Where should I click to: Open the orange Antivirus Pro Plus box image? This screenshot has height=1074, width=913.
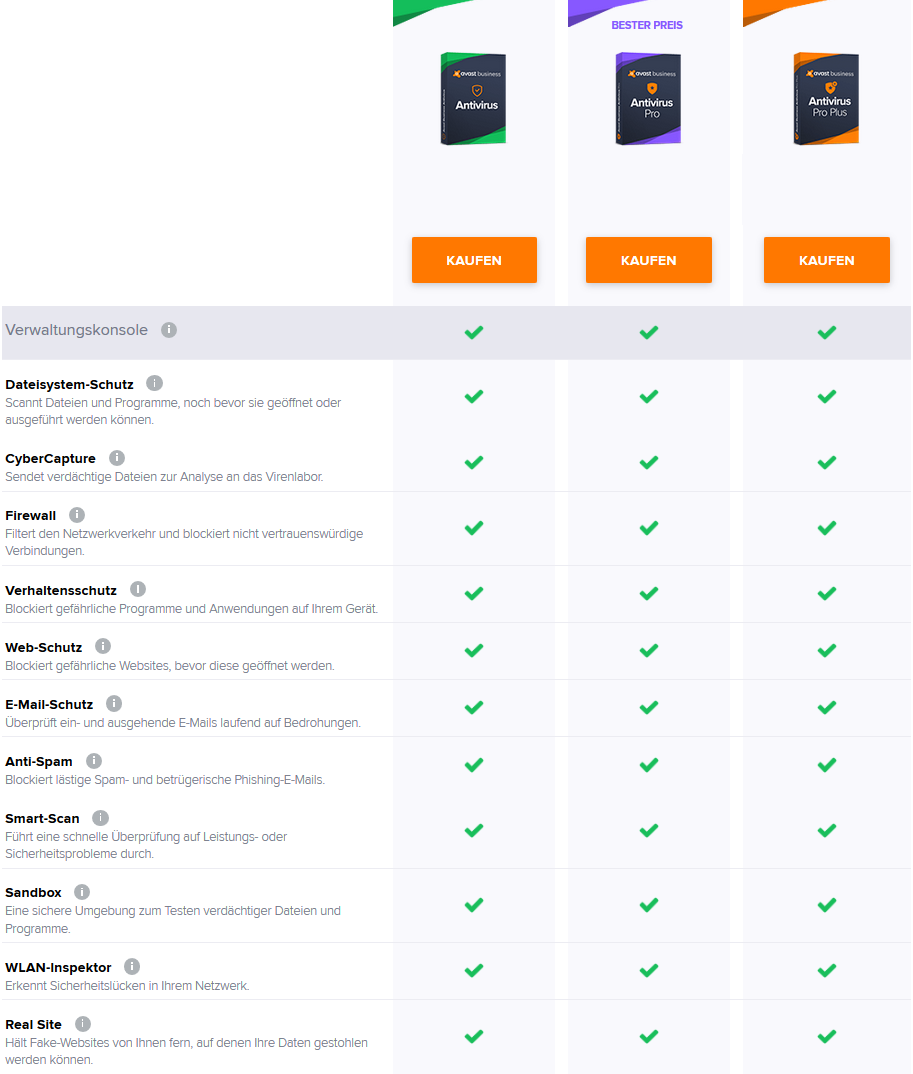click(826, 99)
